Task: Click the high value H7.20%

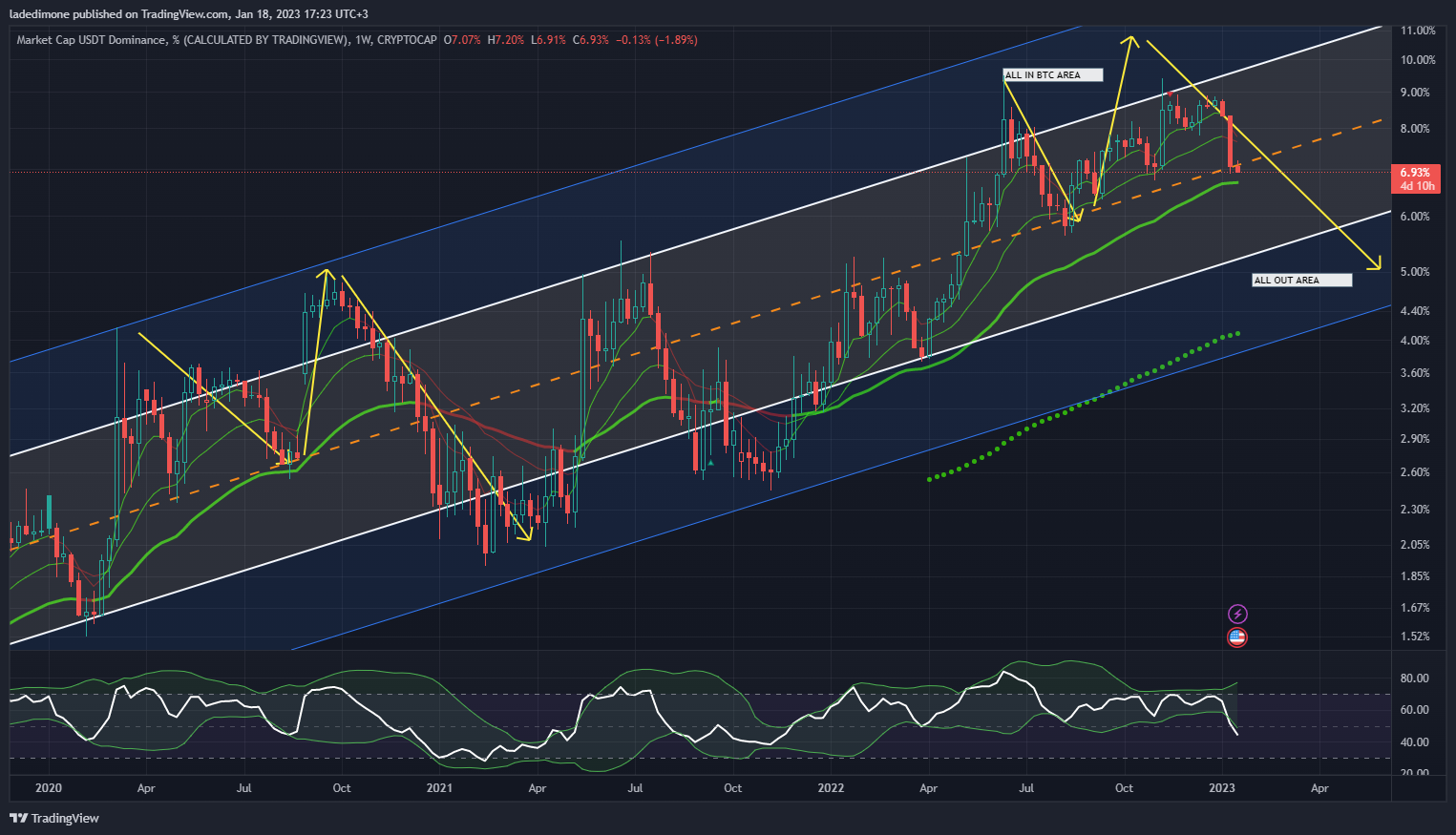Action: click(506, 40)
